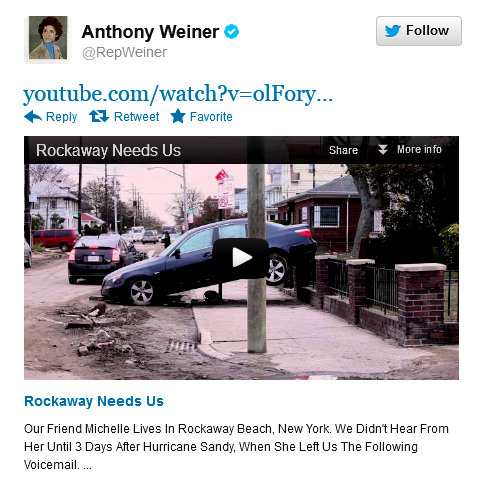Open the youtube.com/watch link

(178, 94)
